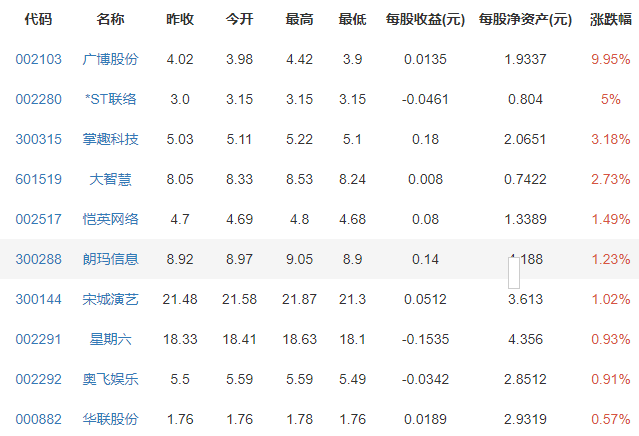Select the 9.95% change value for 广博股份
This screenshot has width=639, height=436.
611,59
